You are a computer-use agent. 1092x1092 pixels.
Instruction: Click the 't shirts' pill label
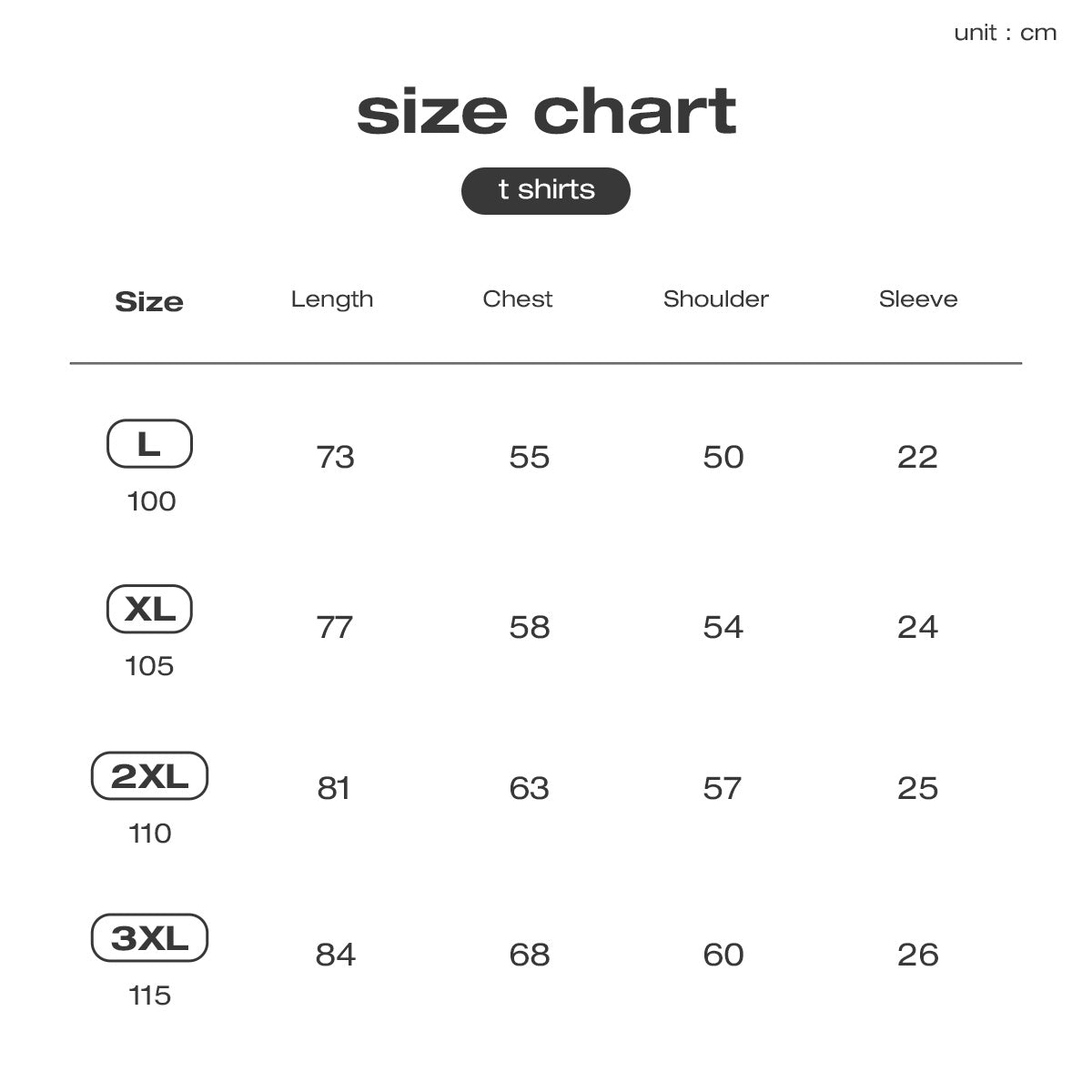546,190
